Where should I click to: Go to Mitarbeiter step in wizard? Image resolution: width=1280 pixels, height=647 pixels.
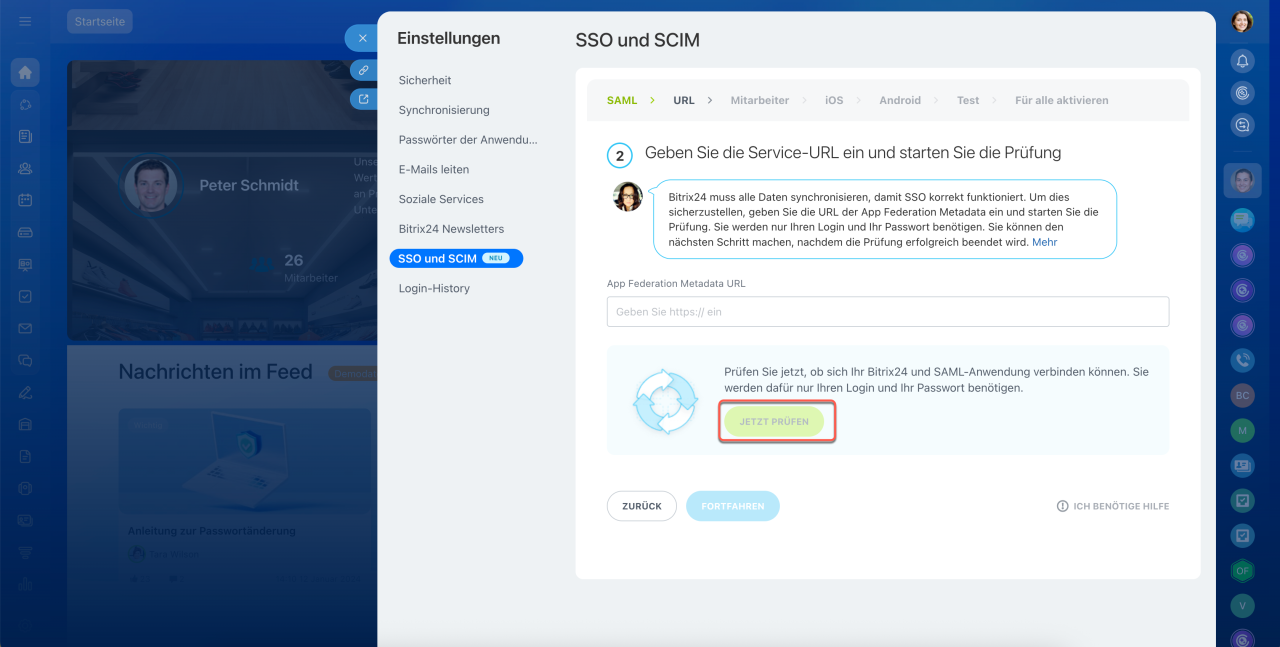tap(760, 100)
